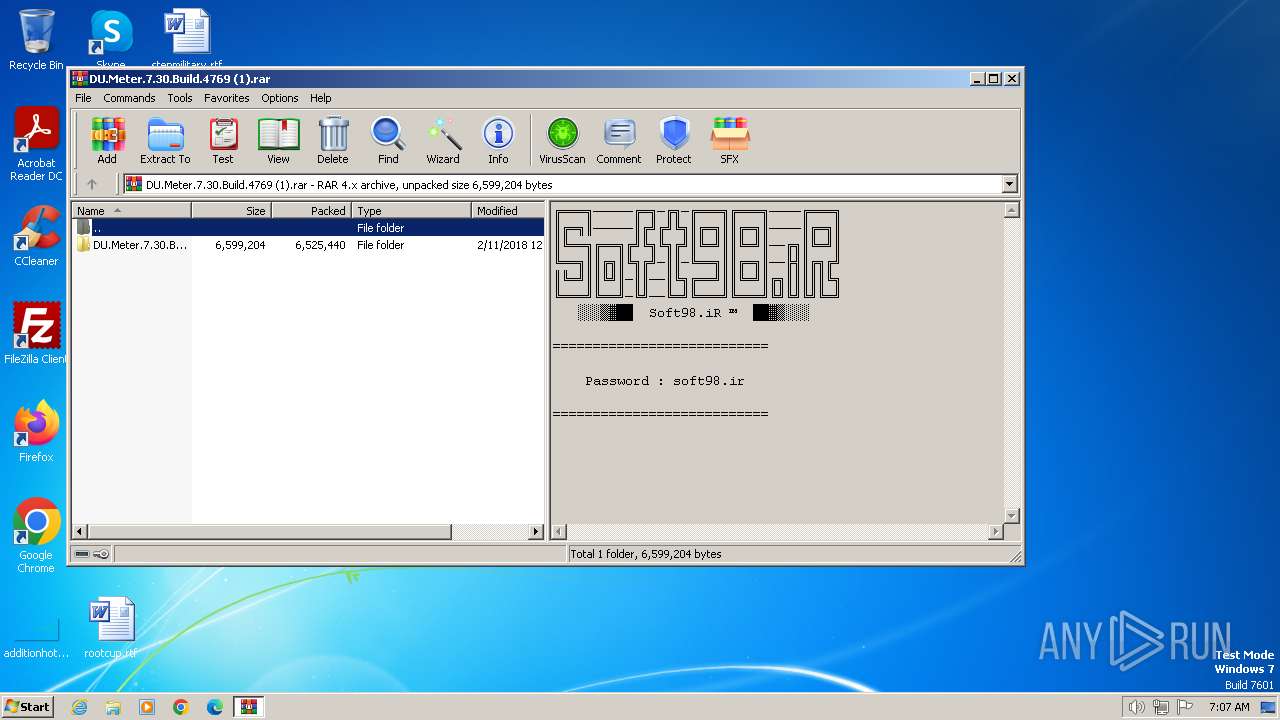Select the parent folder '..' row

tap(308, 228)
